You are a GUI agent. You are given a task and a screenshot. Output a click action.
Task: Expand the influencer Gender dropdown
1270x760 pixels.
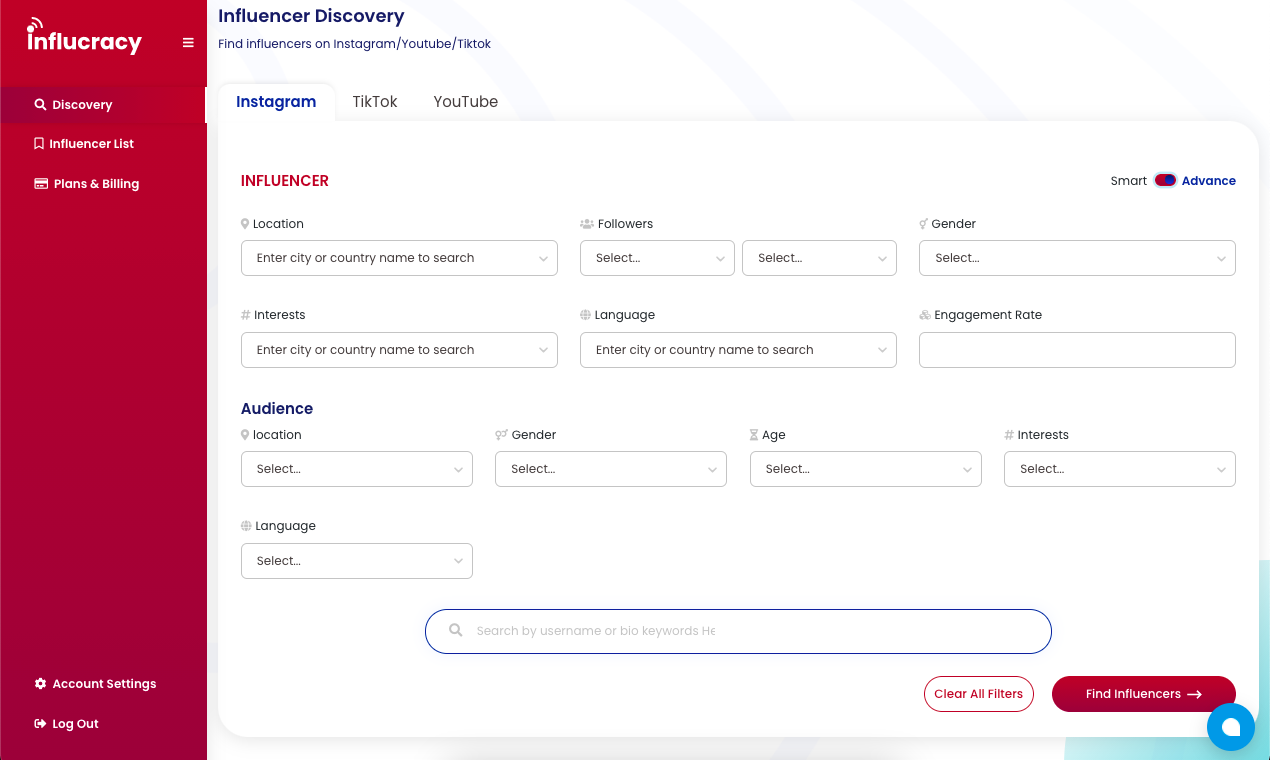pos(1077,258)
